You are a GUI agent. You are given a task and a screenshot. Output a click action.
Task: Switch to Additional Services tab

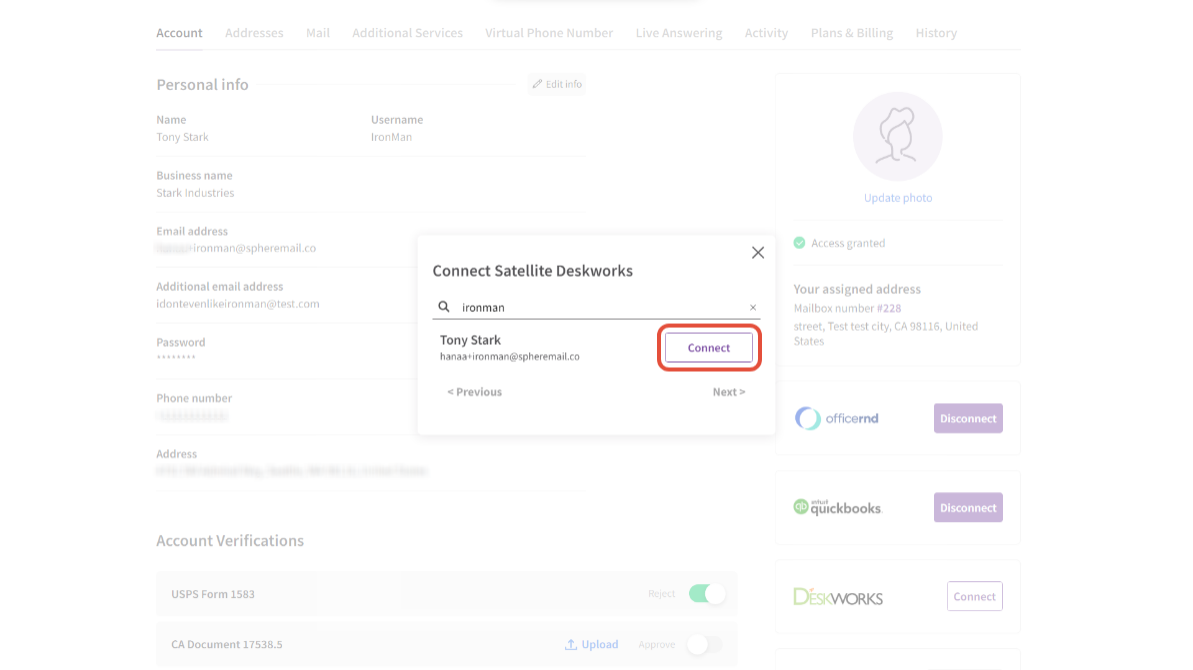click(x=407, y=33)
